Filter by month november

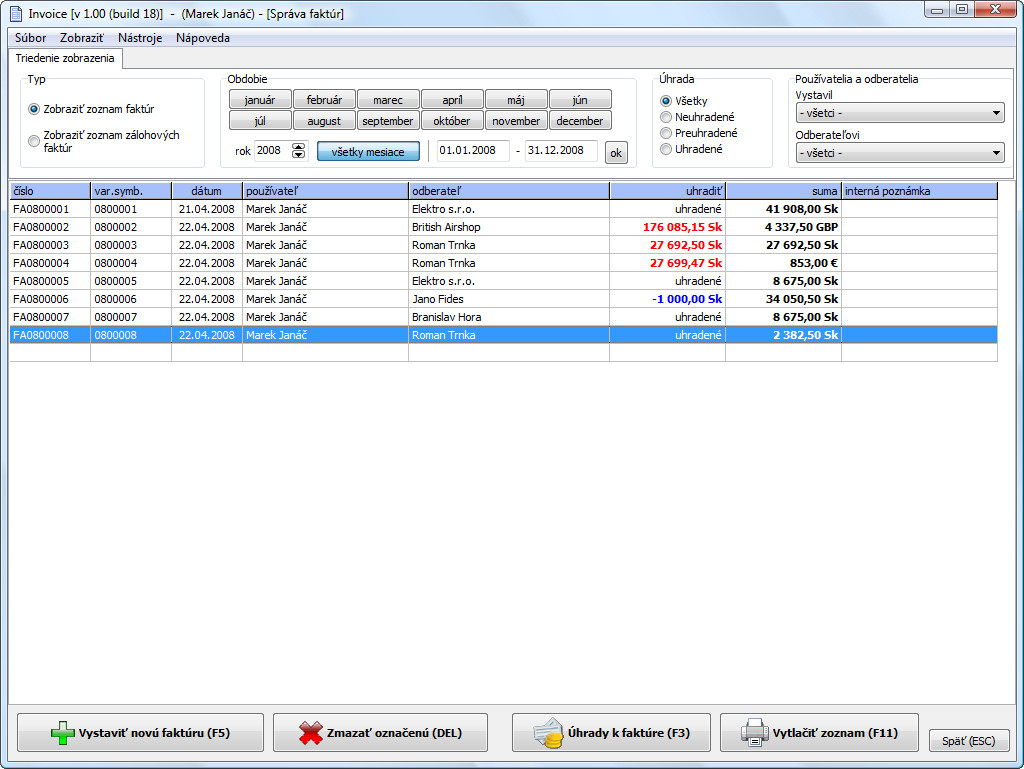pos(516,121)
